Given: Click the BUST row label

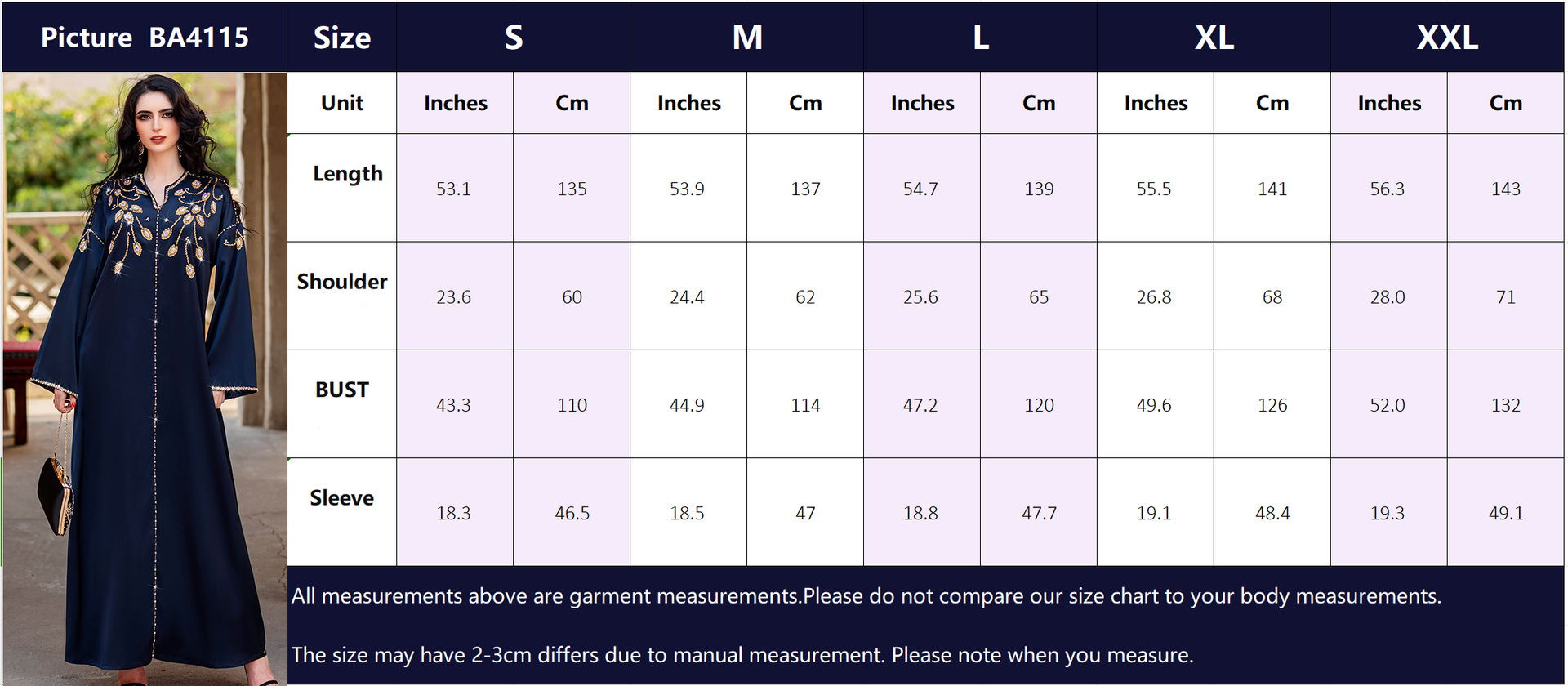Looking at the screenshot, I should click(x=342, y=390).
